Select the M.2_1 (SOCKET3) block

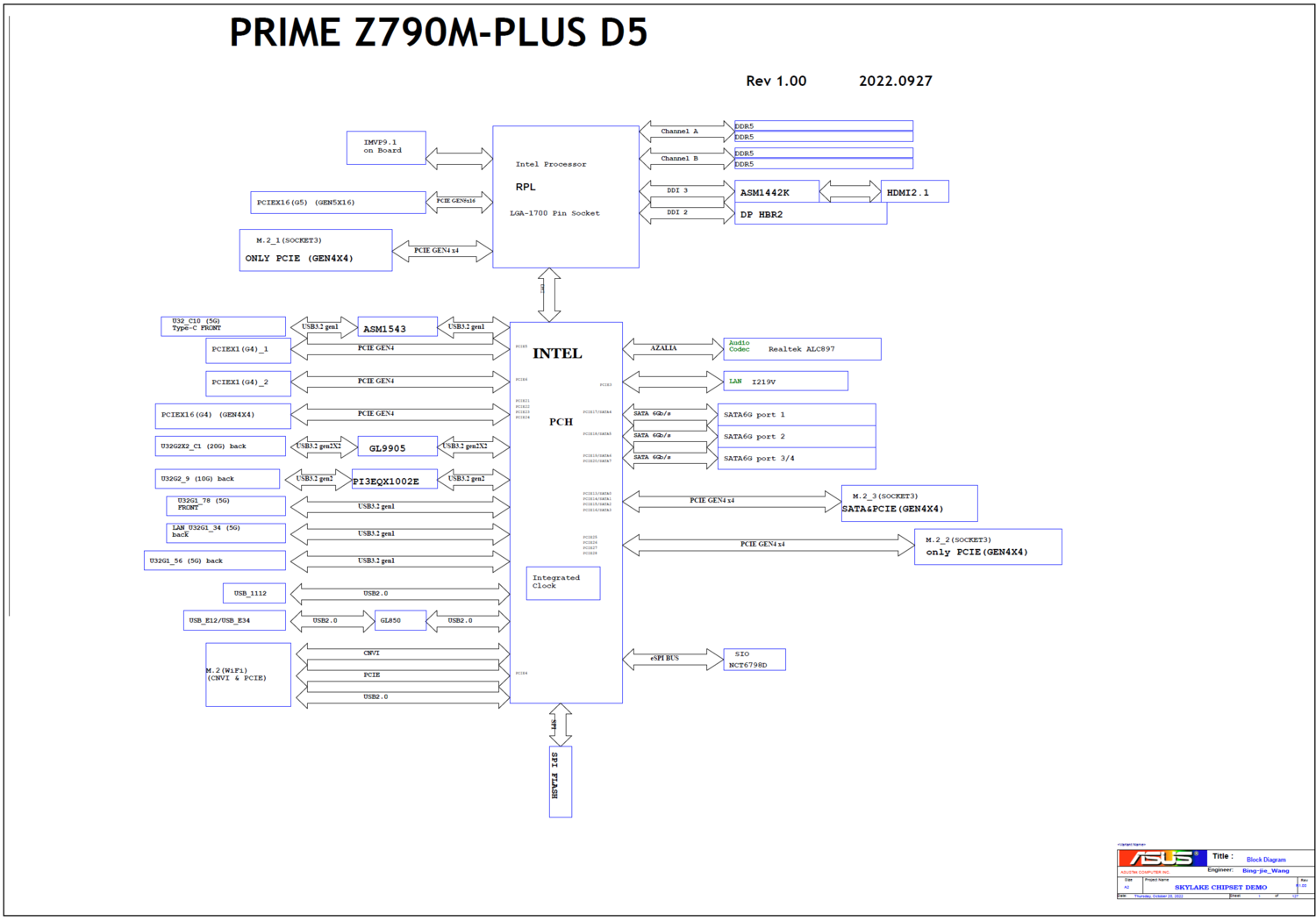pyautogui.click(x=315, y=250)
